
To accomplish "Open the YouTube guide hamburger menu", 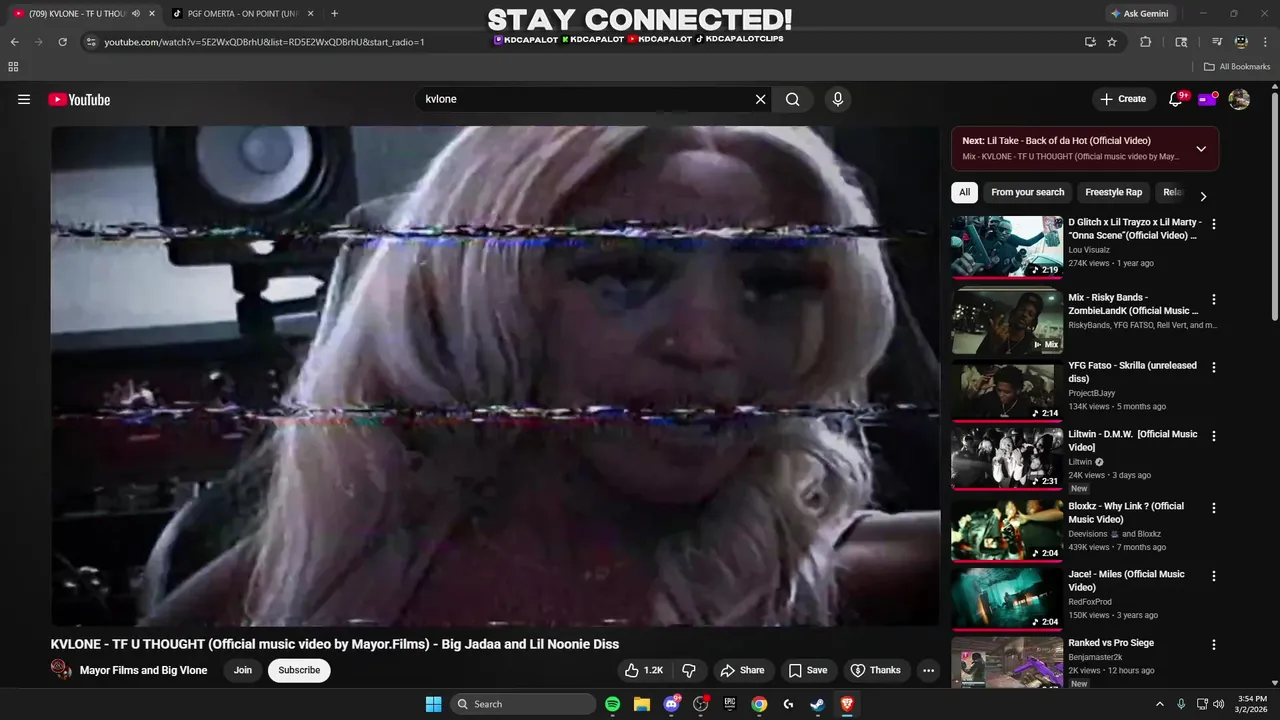I will 24,99.
